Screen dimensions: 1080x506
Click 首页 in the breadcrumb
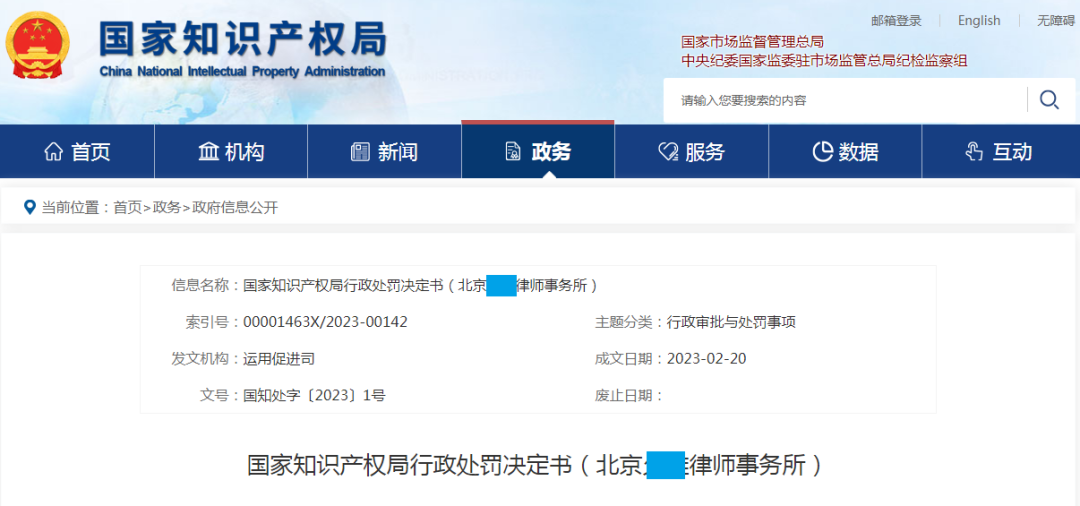127,207
